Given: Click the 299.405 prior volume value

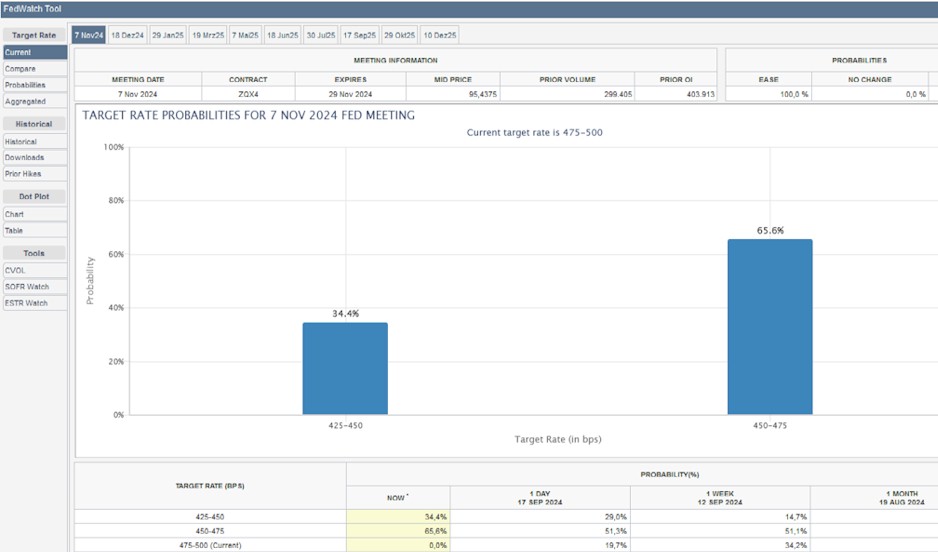Looking at the screenshot, I should (618, 94).
